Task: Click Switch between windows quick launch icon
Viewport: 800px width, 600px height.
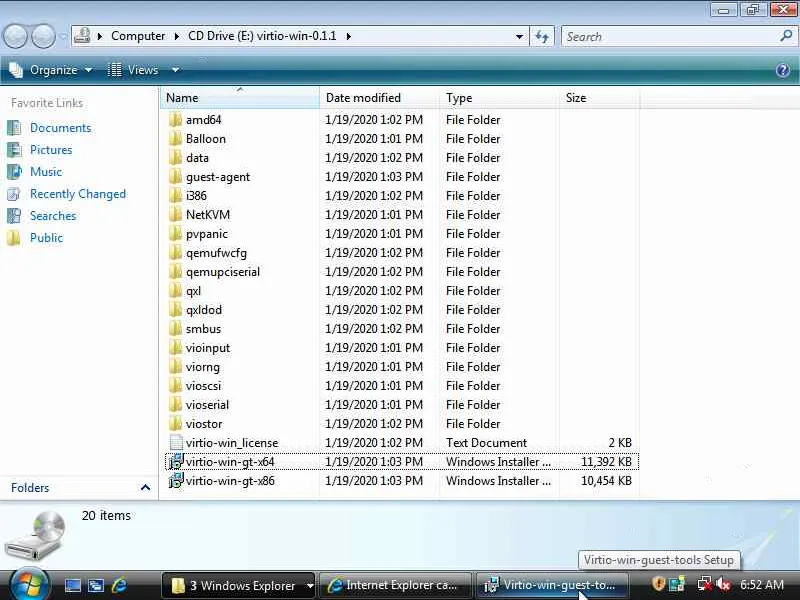Action: click(x=96, y=585)
